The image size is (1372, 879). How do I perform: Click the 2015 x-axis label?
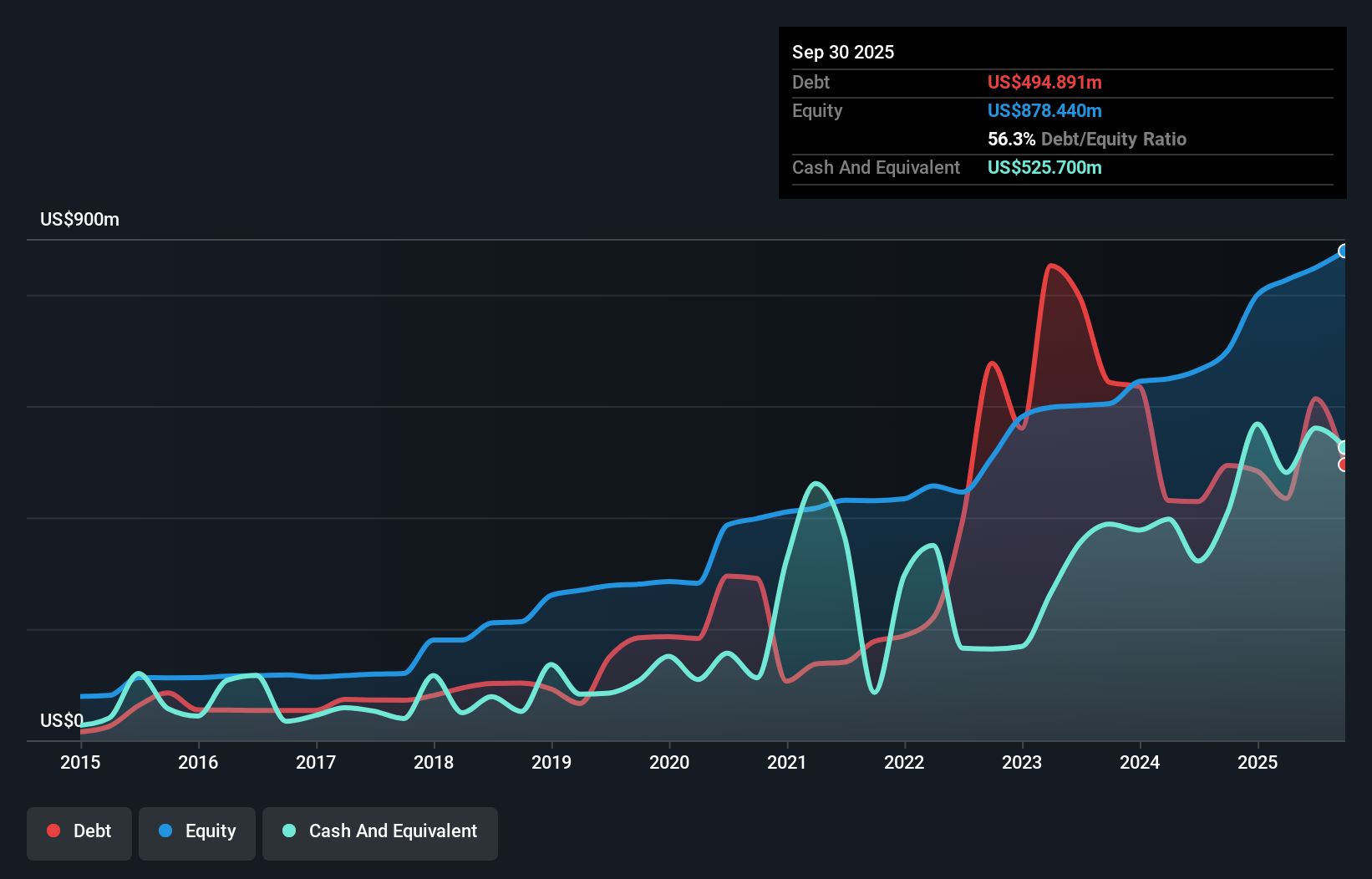click(x=80, y=762)
